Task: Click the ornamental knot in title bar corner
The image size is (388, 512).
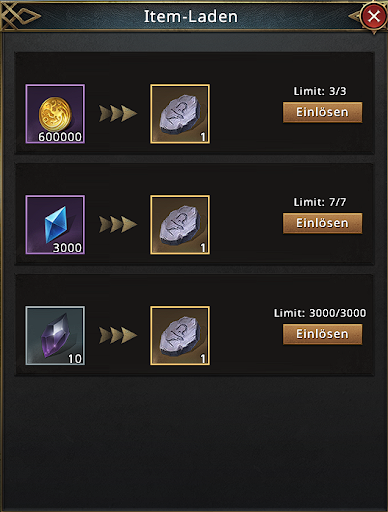Action: point(20,16)
